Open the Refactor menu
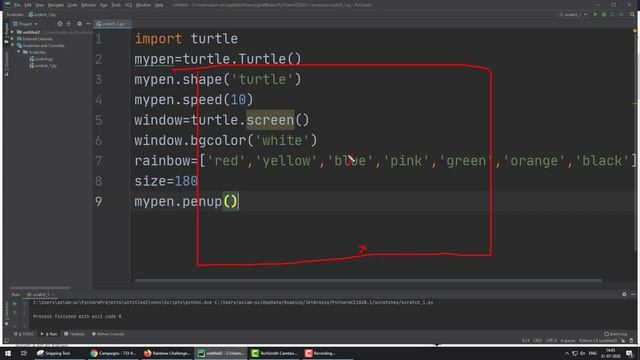Image resolution: width=640 pixels, height=360 pixels. (x=88, y=5)
